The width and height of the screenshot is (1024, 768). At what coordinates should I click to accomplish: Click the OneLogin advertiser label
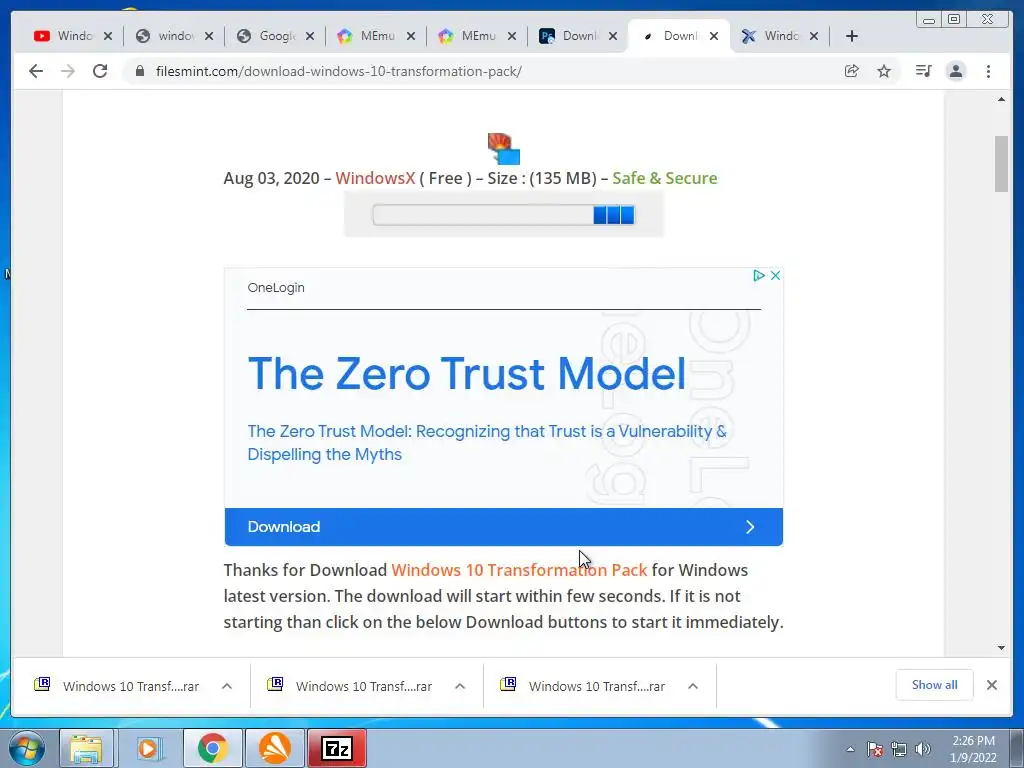(276, 287)
